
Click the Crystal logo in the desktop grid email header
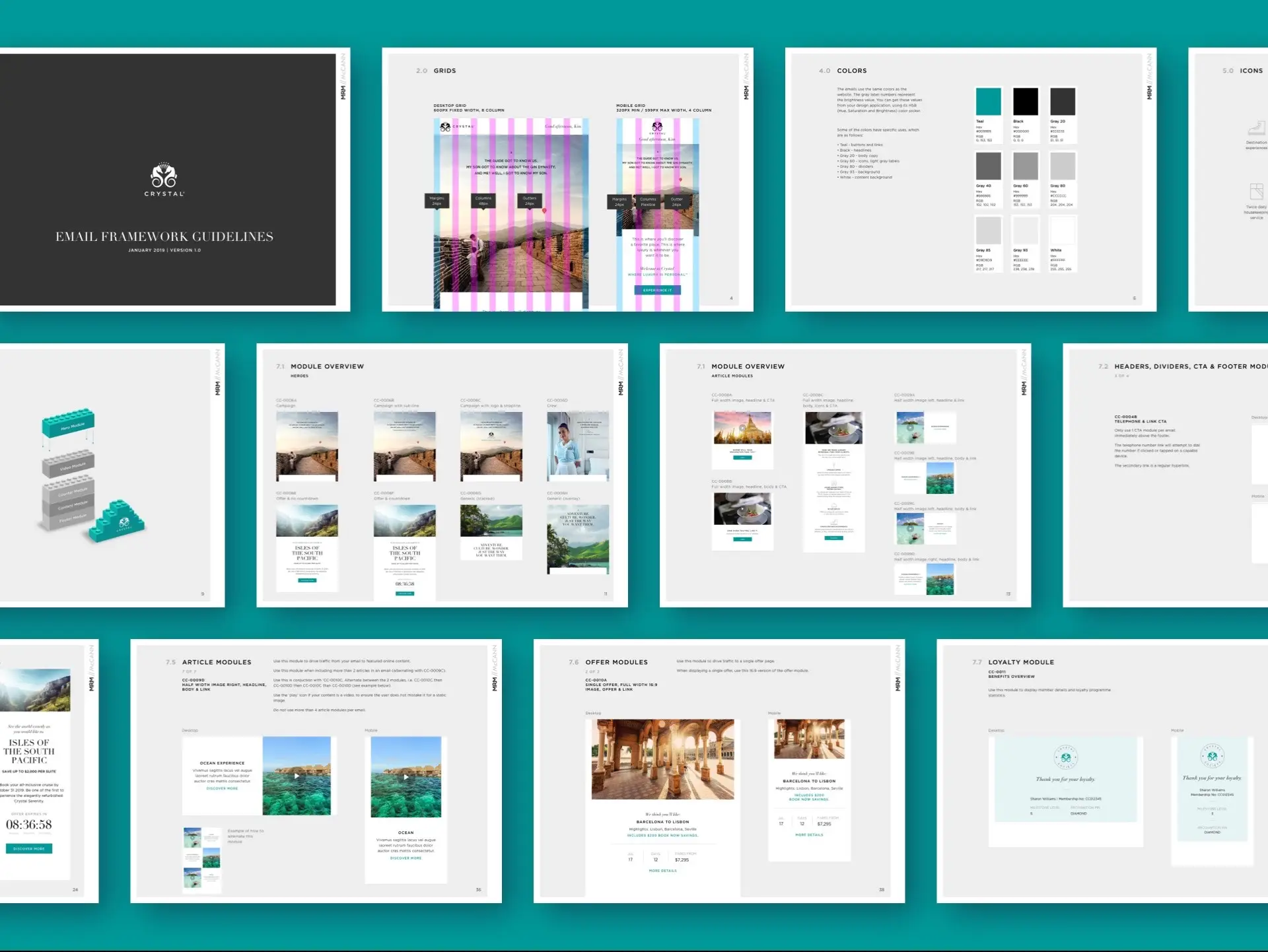click(456, 127)
